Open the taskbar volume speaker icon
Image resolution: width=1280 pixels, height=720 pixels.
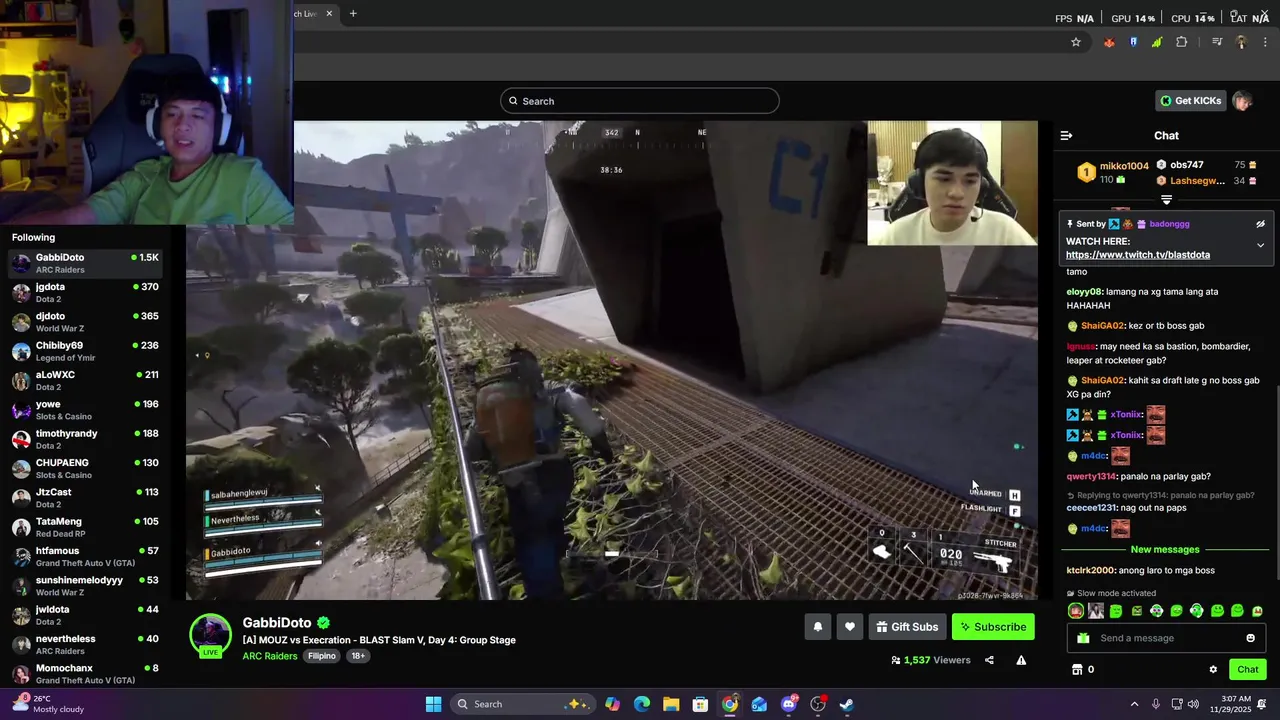[x=1194, y=704]
